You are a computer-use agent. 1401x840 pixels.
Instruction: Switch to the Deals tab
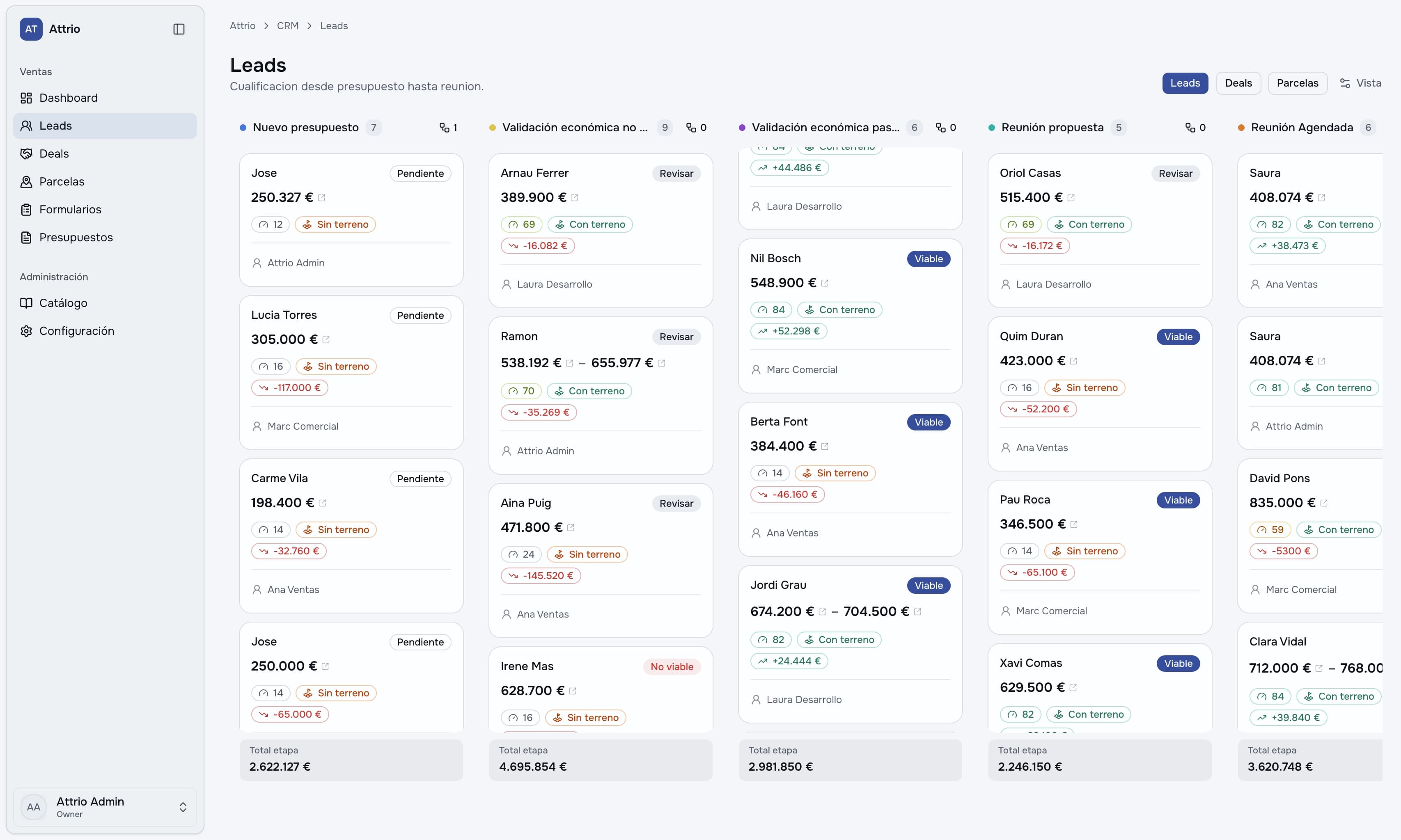(1238, 83)
